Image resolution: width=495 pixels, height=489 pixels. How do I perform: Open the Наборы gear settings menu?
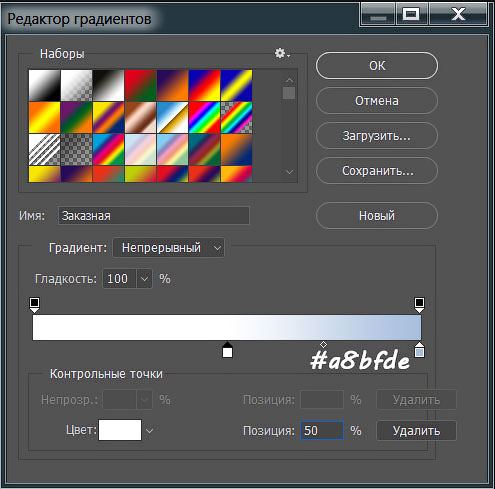[282, 53]
